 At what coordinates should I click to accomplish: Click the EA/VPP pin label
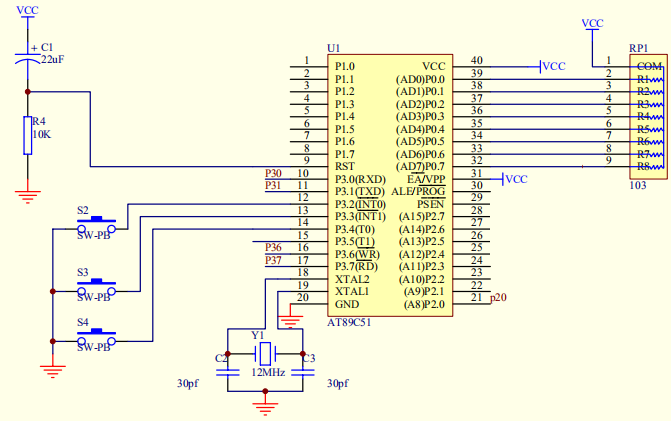pyautogui.click(x=426, y=179)
